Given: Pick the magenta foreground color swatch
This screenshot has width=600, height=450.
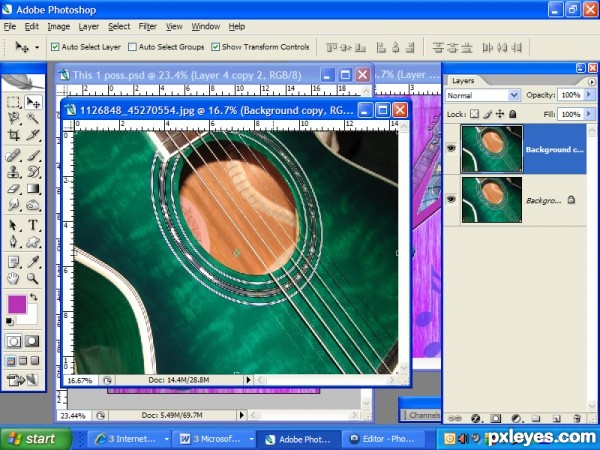Looking at the screenshot, I should click(17, 305).
